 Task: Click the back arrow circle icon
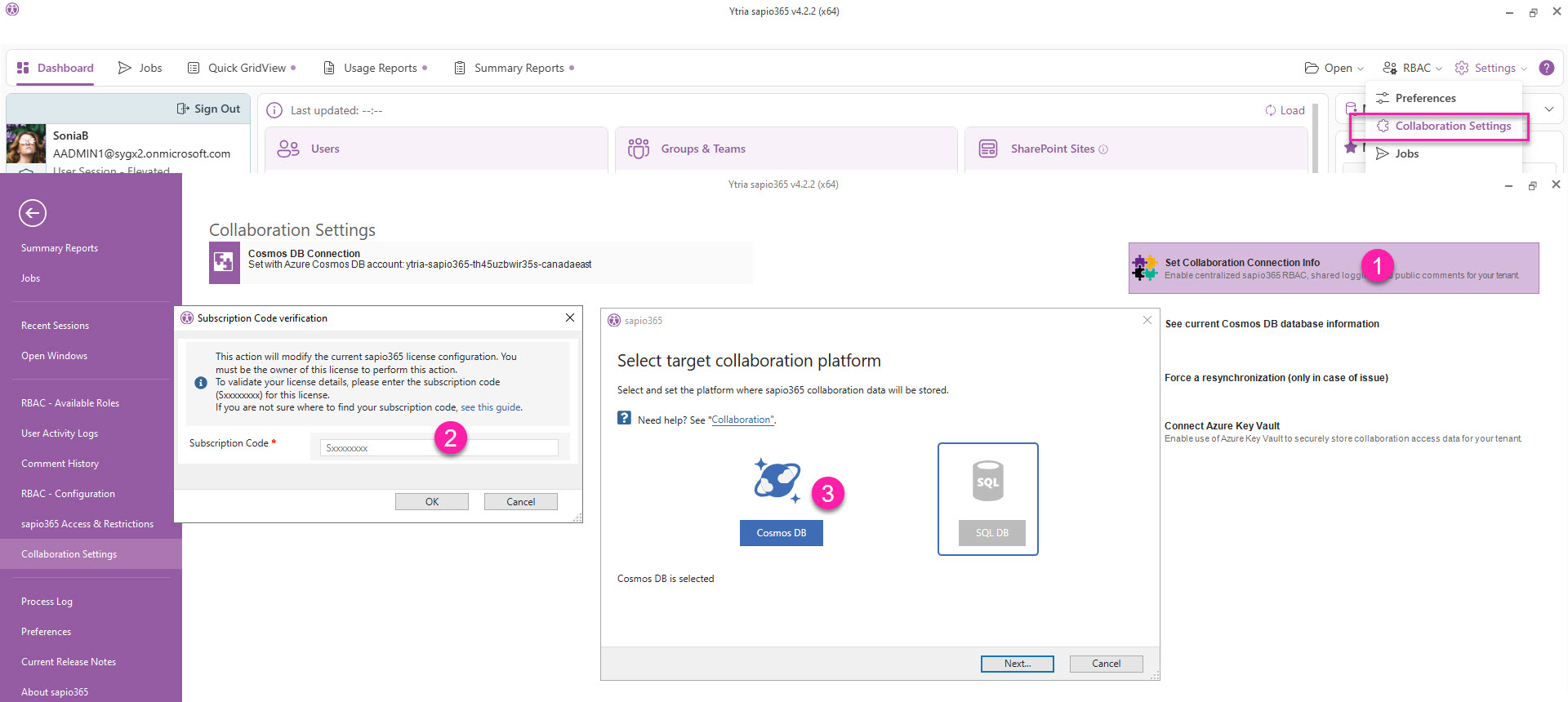click(x=33, y=213)
